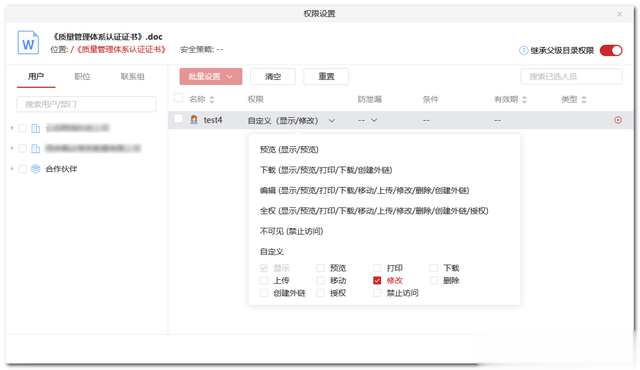Enable the 打印 custom permission checkbox
This screenshot has width=640, height=370.
[x=377, y=268]
